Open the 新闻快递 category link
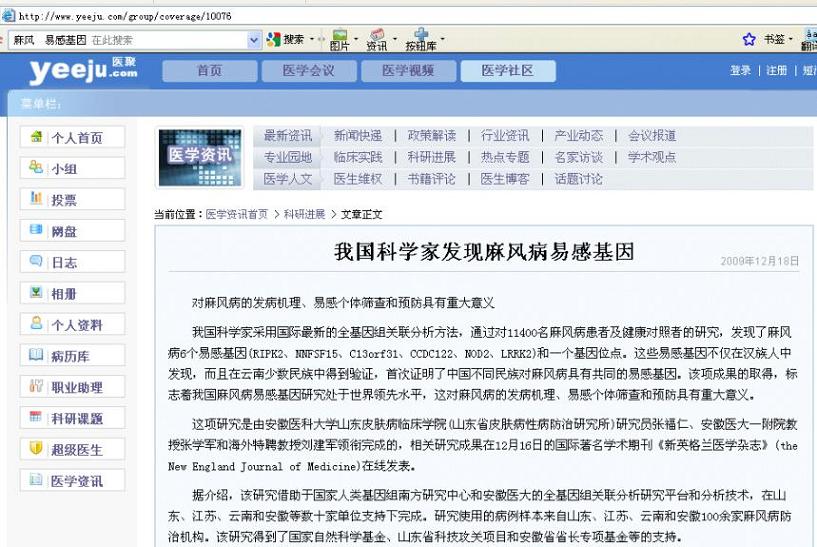 [357, 136]
